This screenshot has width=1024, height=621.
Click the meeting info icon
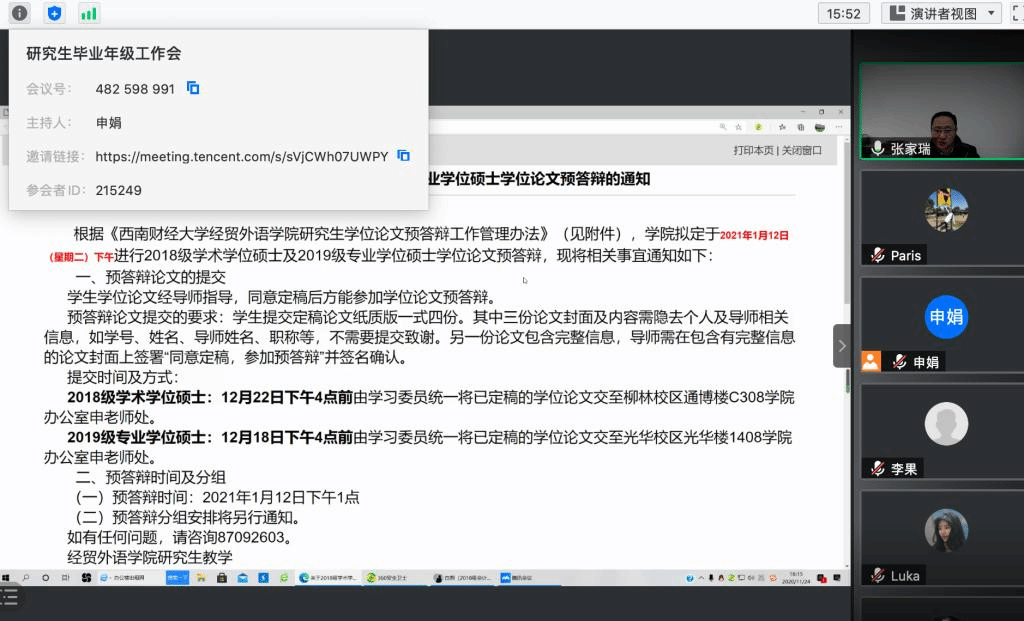coord(20,13)
